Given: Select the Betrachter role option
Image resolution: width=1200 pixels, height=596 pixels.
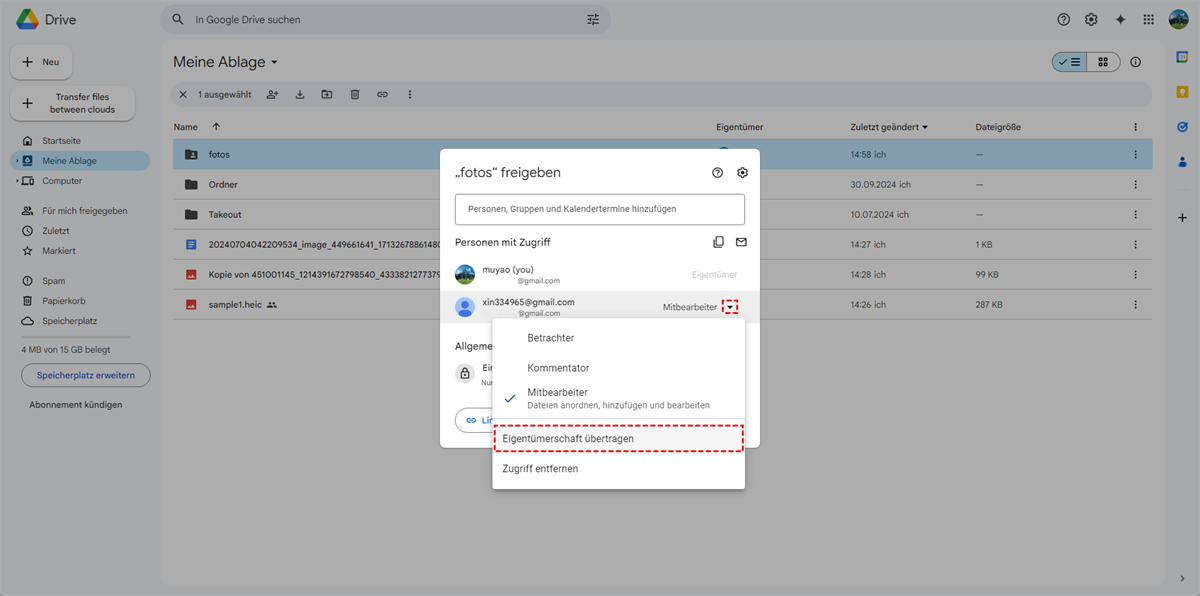Looking at the screenshot, I should tap(551, 338).
